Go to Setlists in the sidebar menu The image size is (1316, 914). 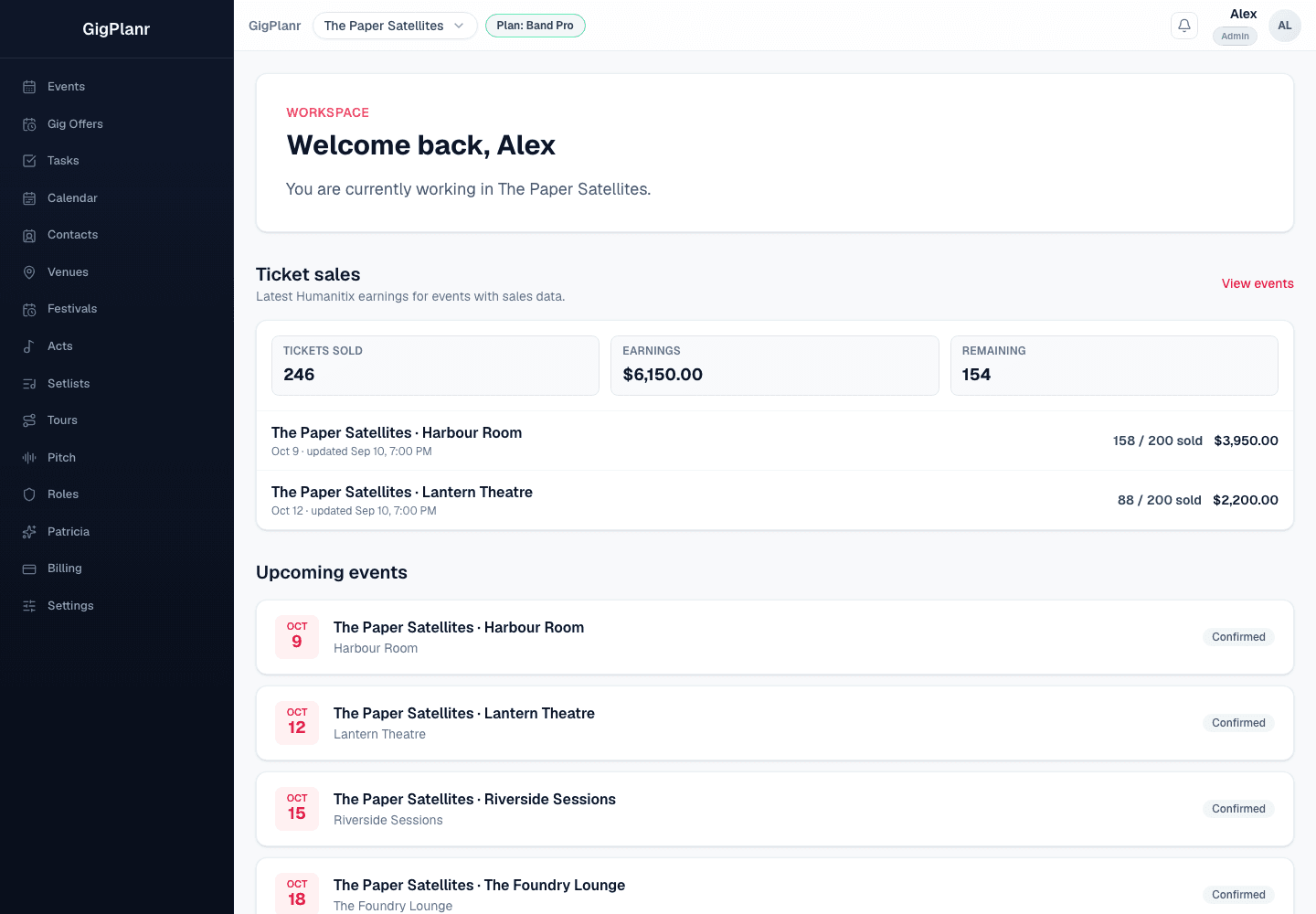(x=117, y=384)
